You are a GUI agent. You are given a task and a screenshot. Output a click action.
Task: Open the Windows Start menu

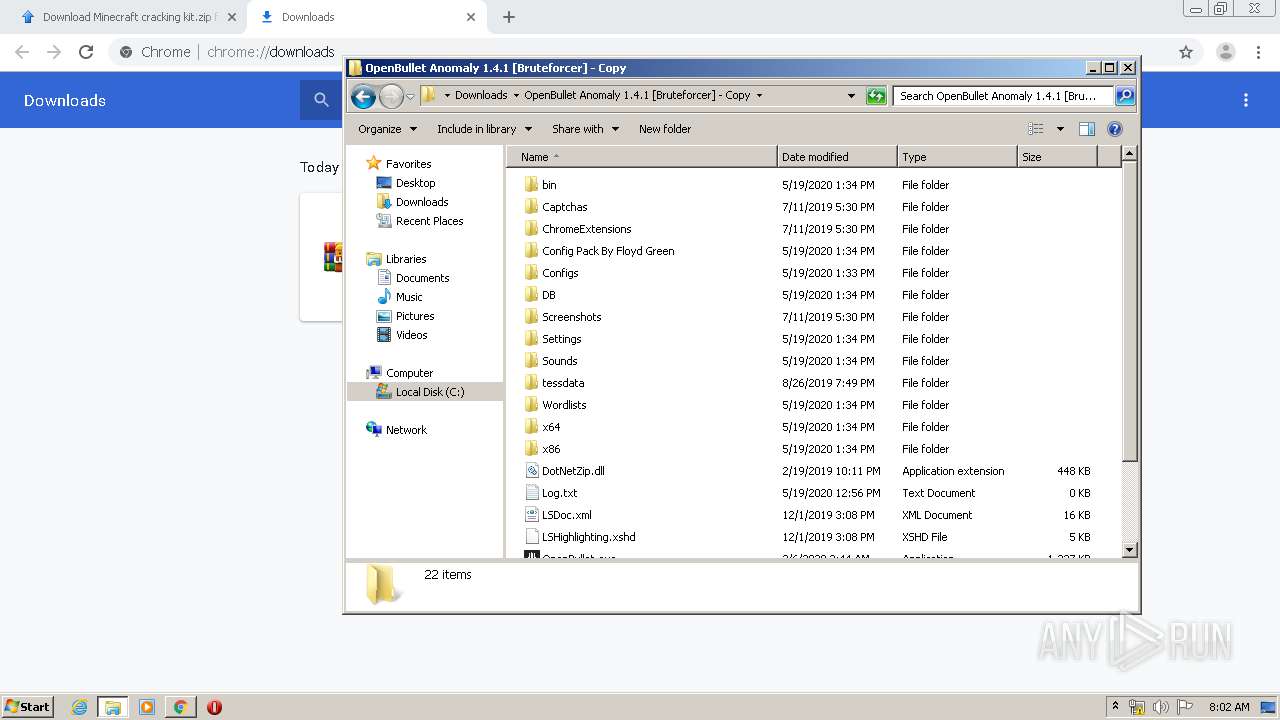point(28,706)
